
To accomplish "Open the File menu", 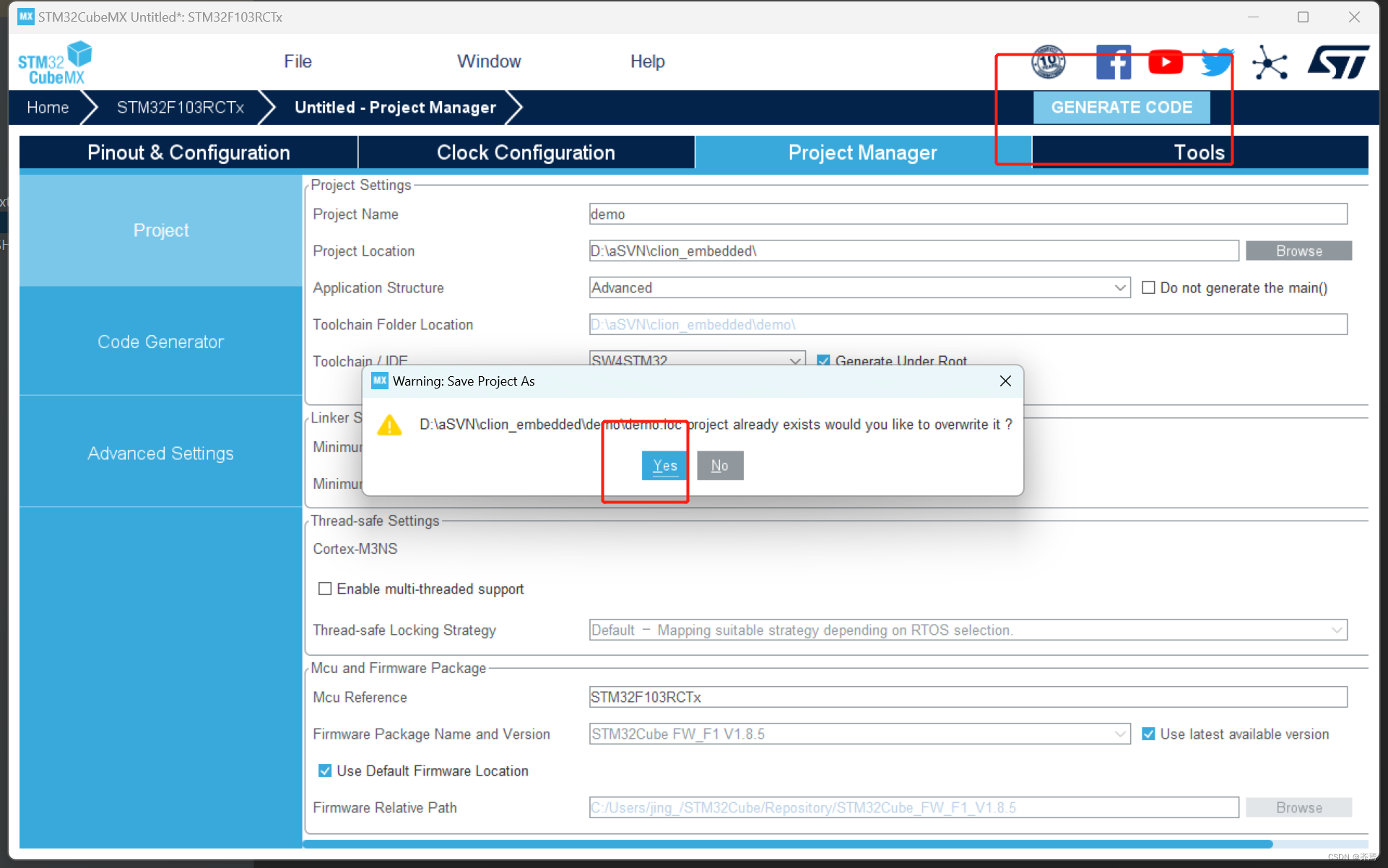I will point(298,61).
